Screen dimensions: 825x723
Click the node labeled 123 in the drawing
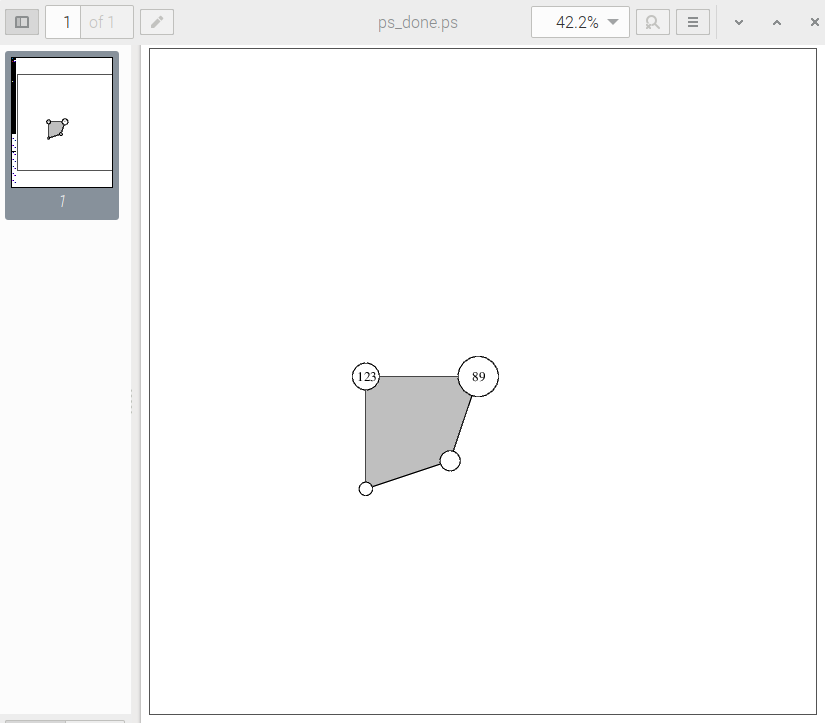tap(366, 376)
